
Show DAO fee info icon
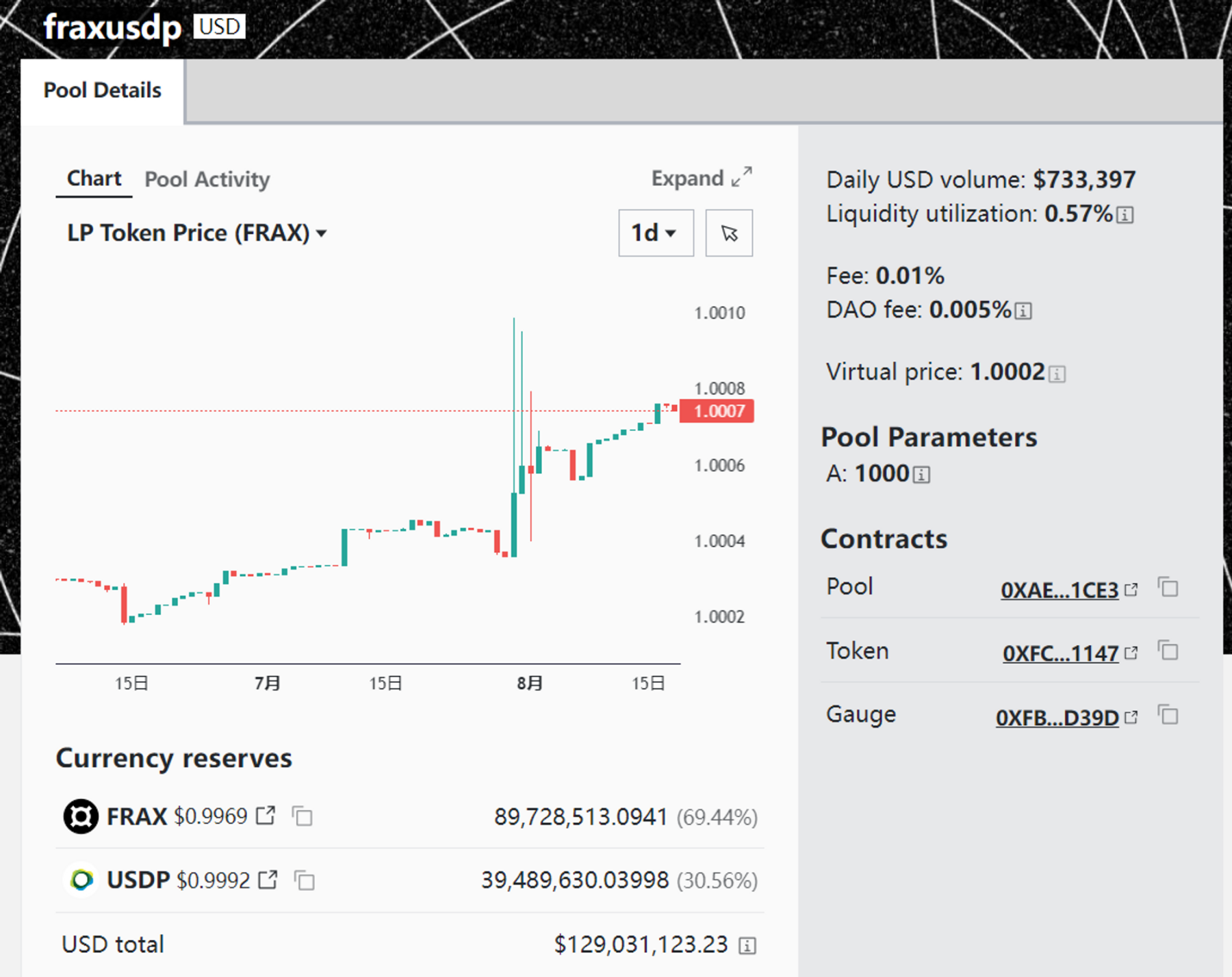1023,311
